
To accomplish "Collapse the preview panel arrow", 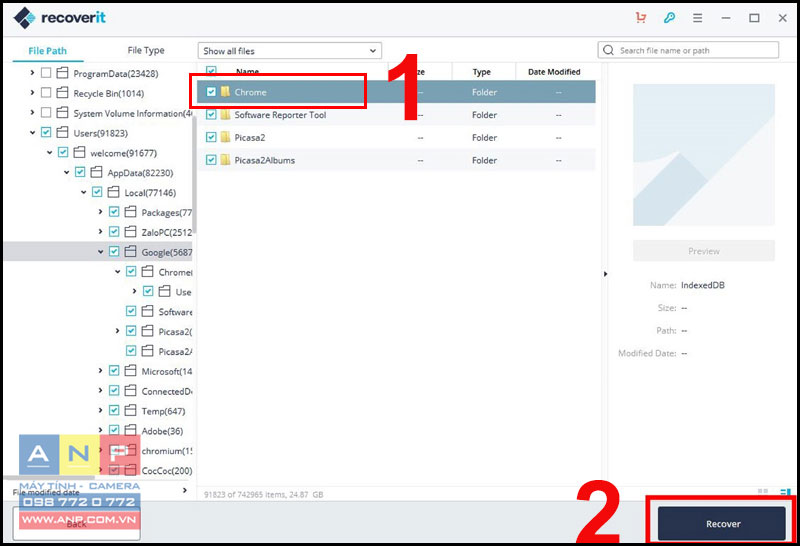I will coord(605,274).
